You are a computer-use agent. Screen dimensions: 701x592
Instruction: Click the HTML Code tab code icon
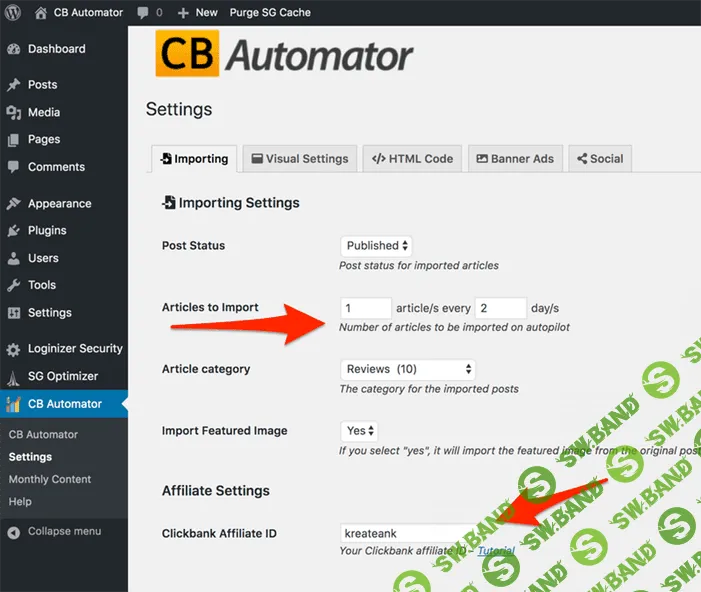379,159
